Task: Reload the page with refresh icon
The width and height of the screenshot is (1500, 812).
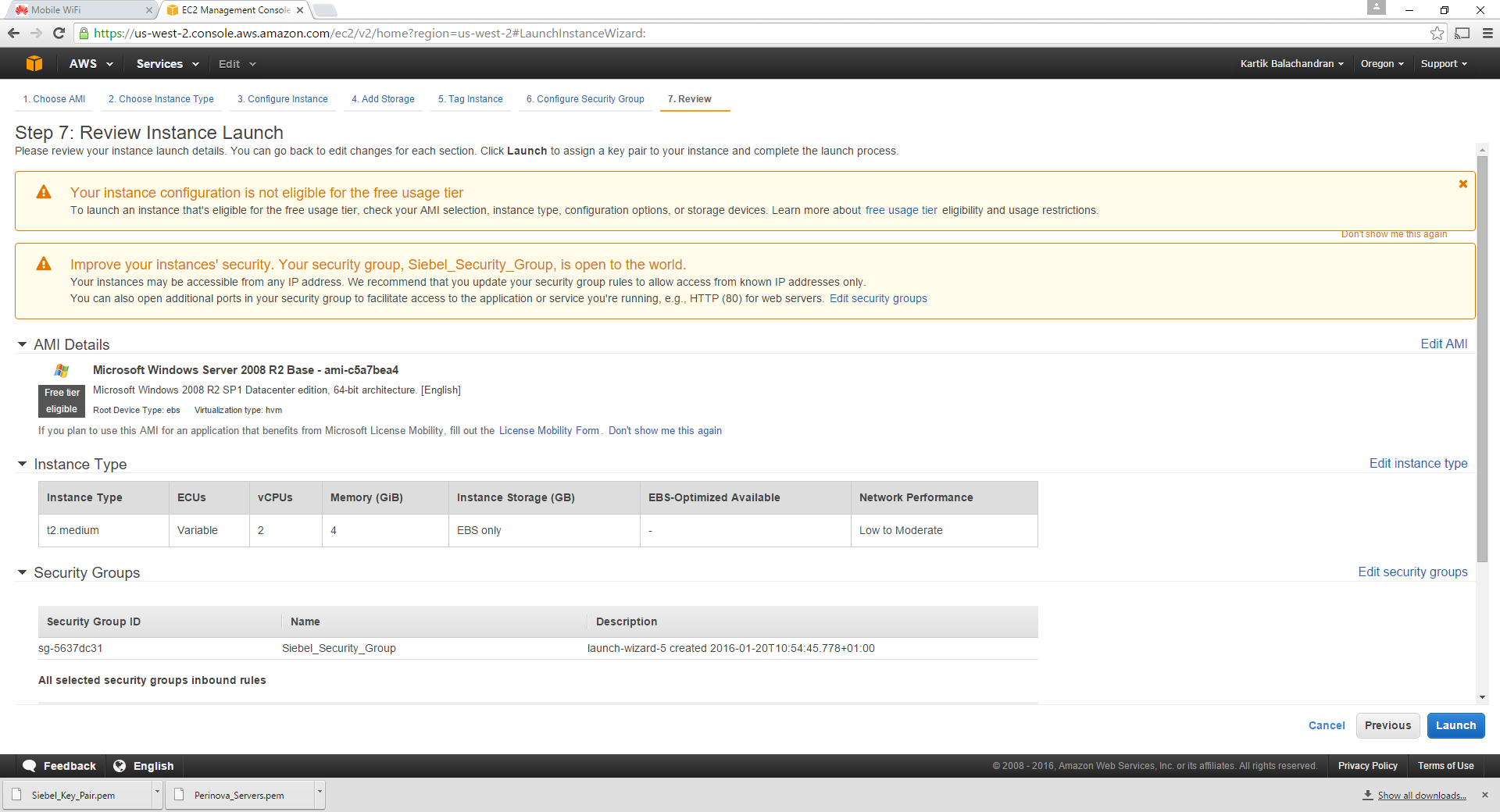Action: click(x=59, y=33)
